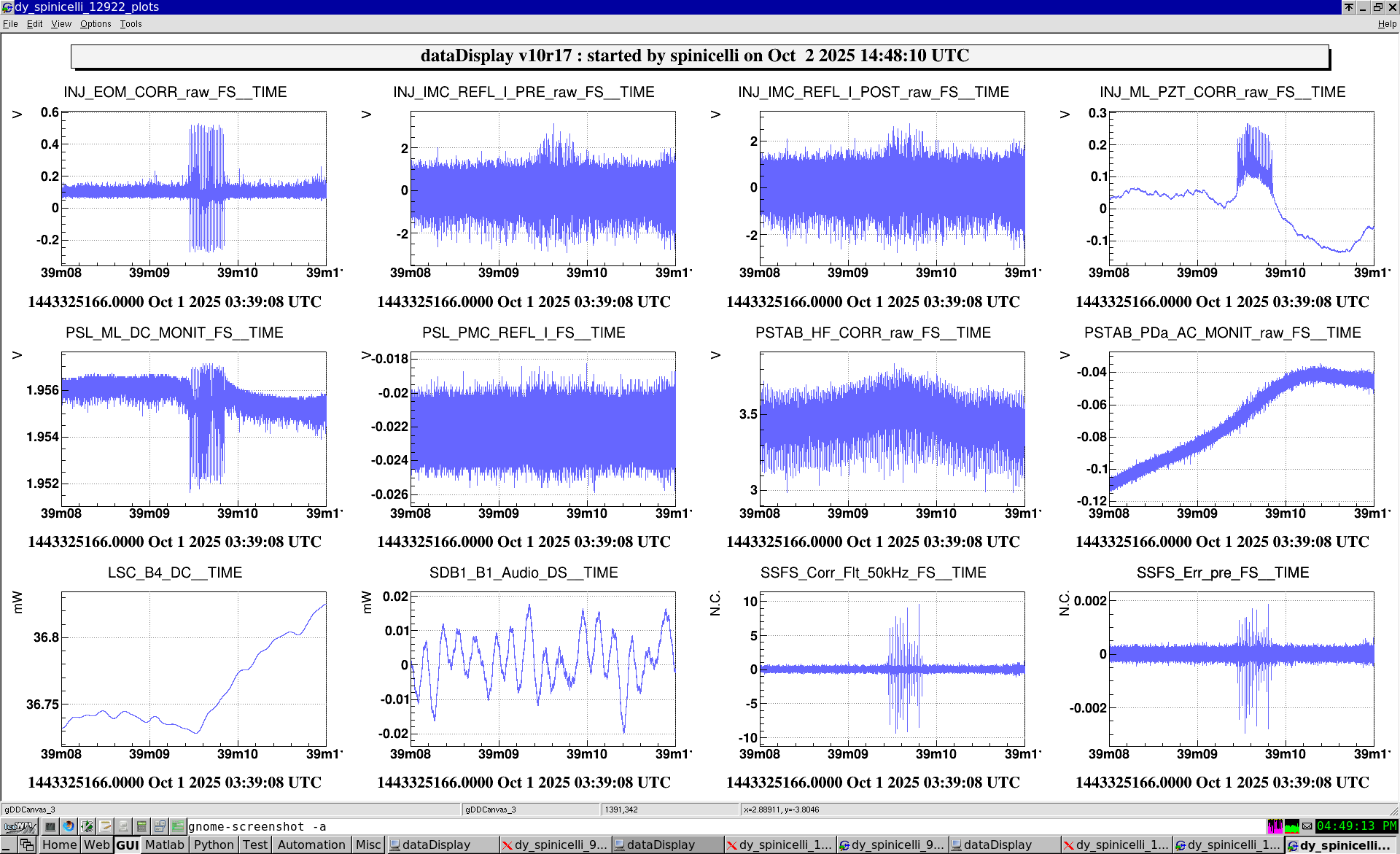Open the Options menu

[96, 24]
